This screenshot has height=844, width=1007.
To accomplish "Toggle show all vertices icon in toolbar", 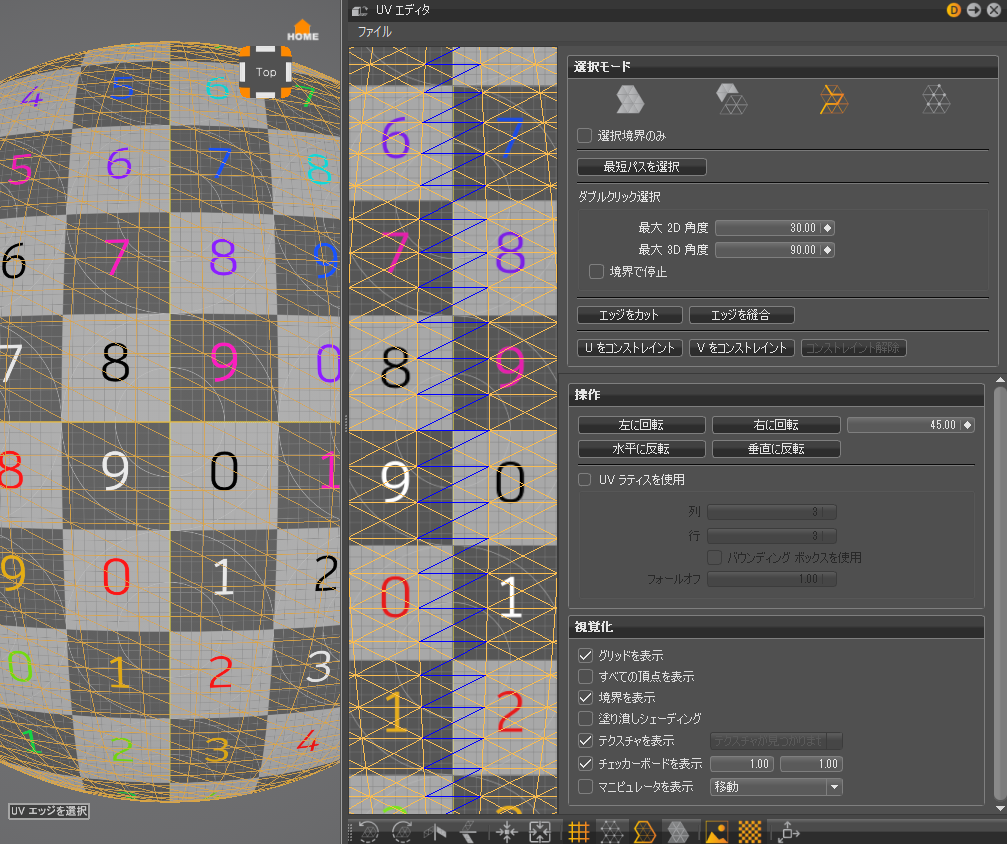I will click(611, 832).
